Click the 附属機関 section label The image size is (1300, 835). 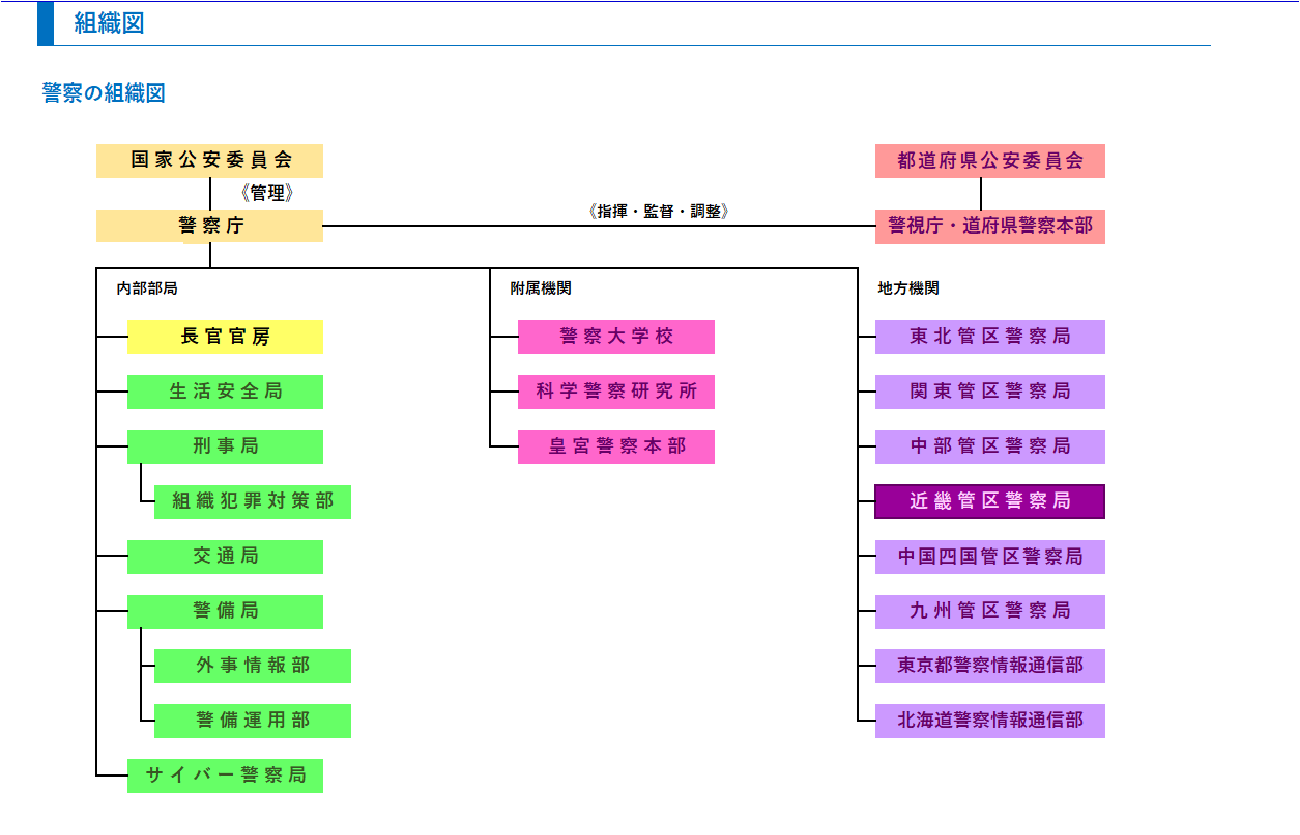point(541,289)
